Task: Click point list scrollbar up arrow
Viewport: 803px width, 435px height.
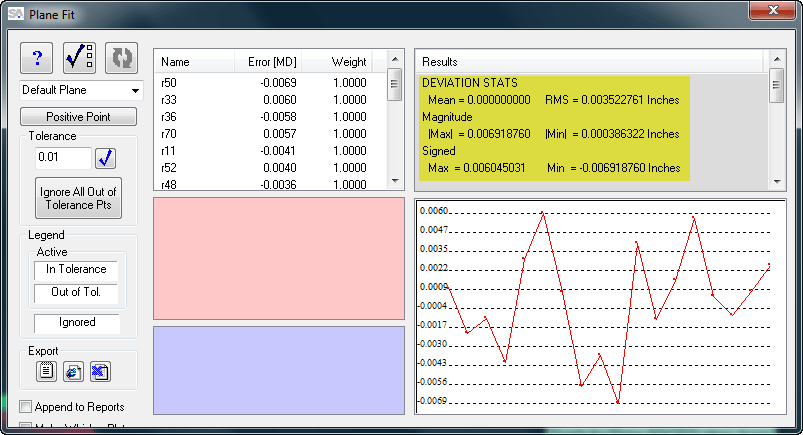Action: (395, 59)
